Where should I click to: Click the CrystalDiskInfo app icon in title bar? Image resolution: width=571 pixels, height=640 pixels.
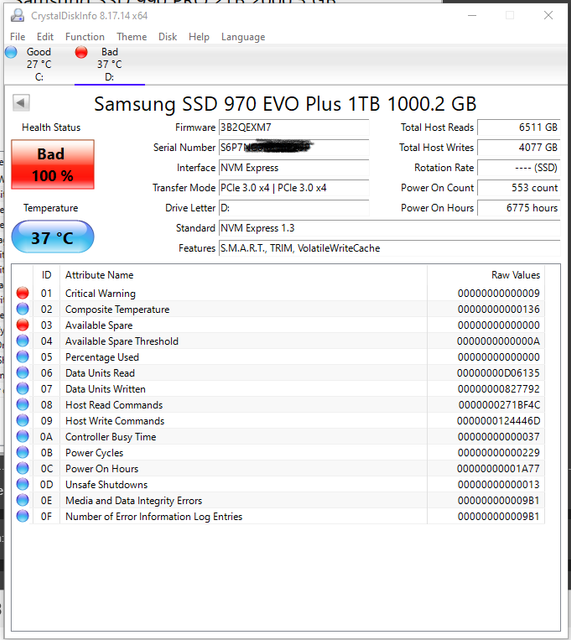pos(18,16)
